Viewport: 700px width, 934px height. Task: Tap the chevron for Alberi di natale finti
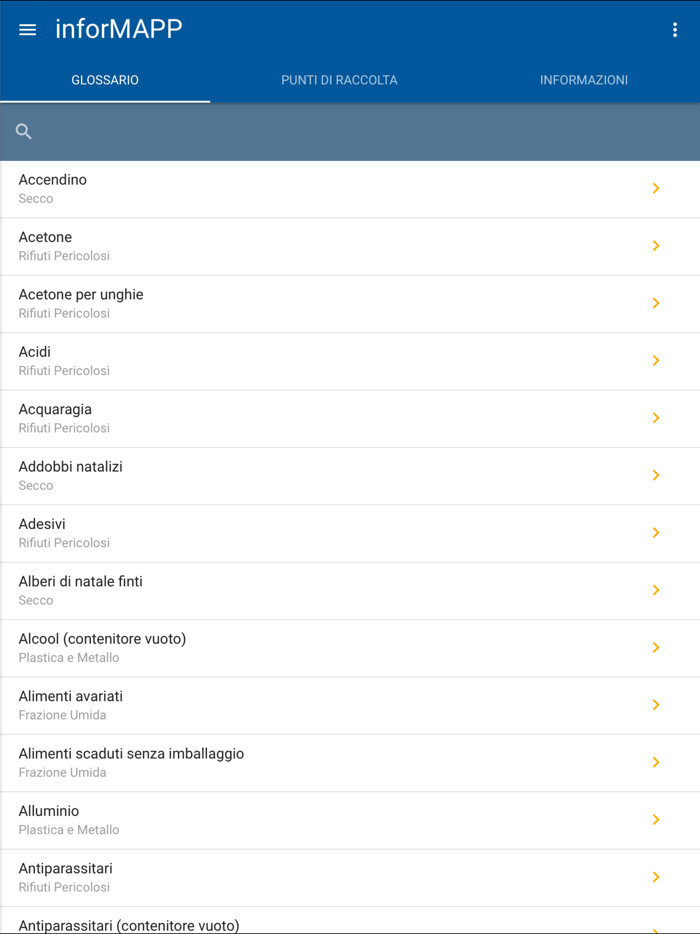657,590
